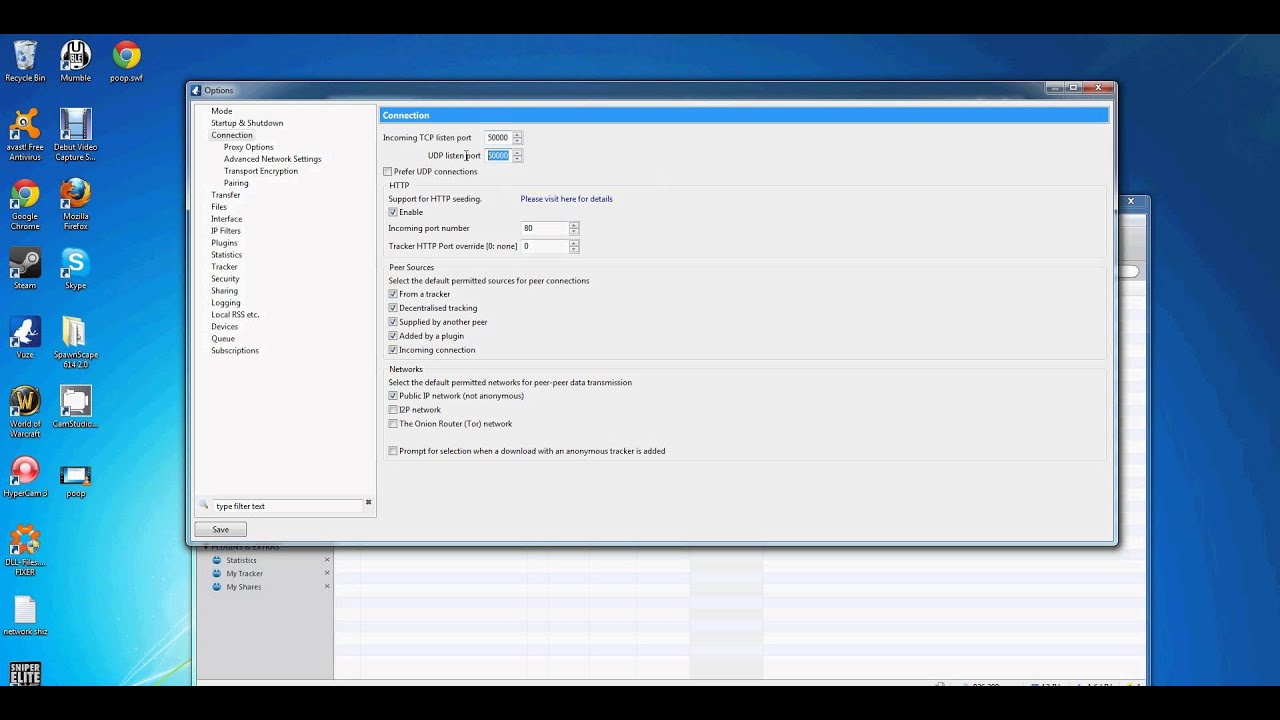Select the poop.swf file icon

click(x=126, y=61)
